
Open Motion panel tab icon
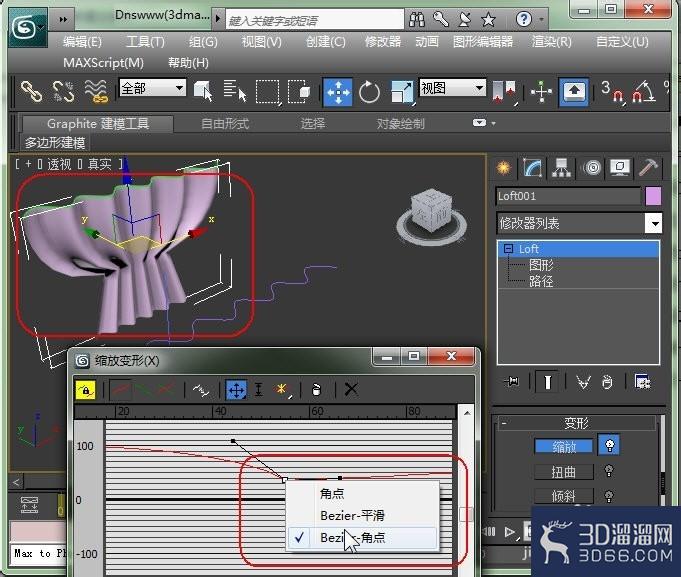(592, 168)
